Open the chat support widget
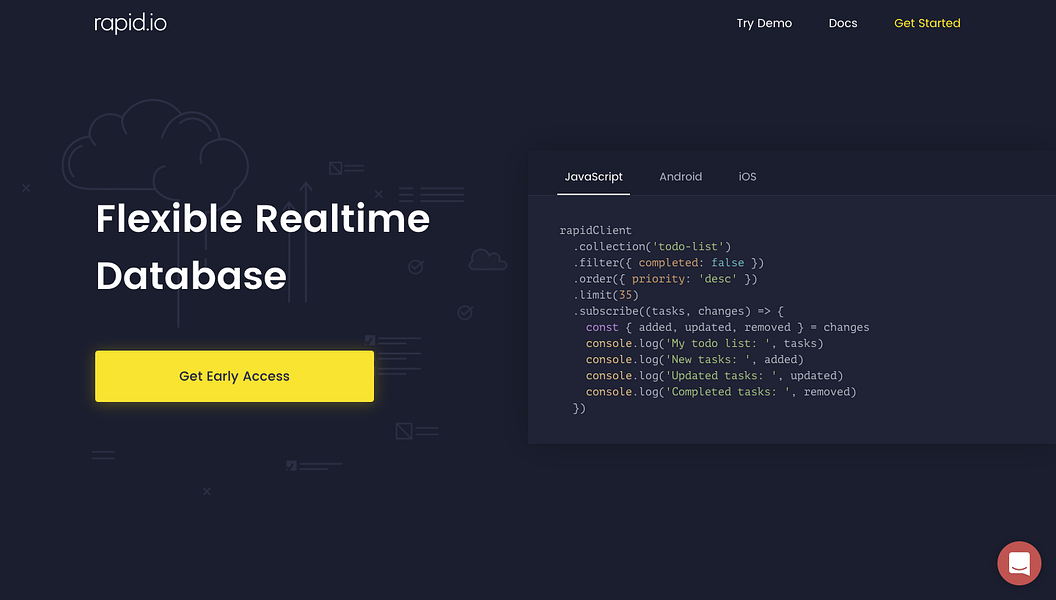Screen dimensions: 1056x600 (x=1019, y=563)
